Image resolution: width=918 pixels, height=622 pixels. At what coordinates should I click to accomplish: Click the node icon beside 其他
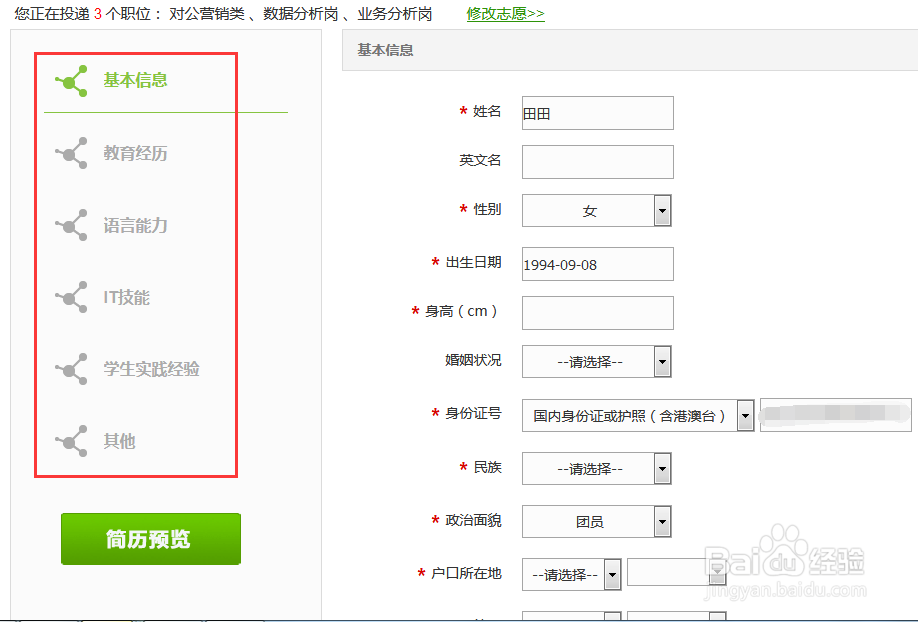pos(71,441)
